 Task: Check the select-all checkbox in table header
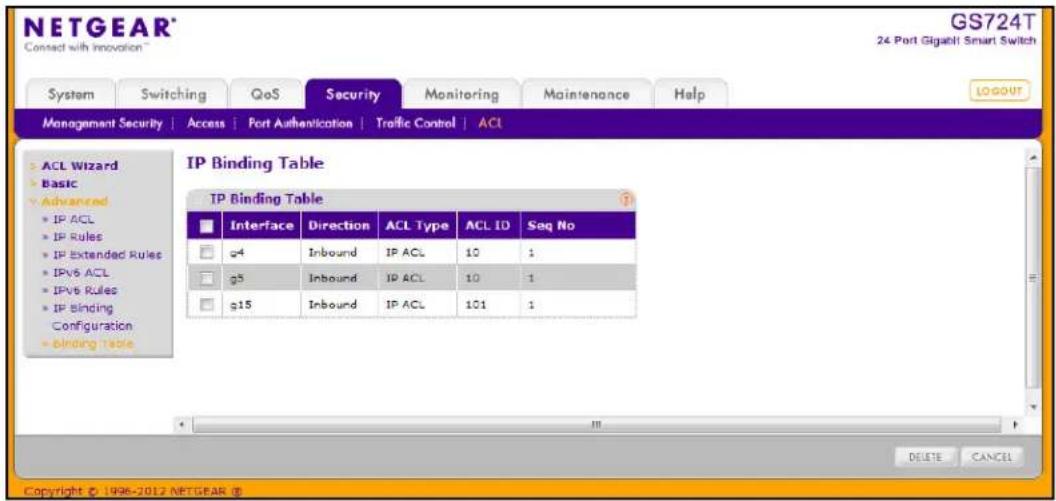click(206, 227)
